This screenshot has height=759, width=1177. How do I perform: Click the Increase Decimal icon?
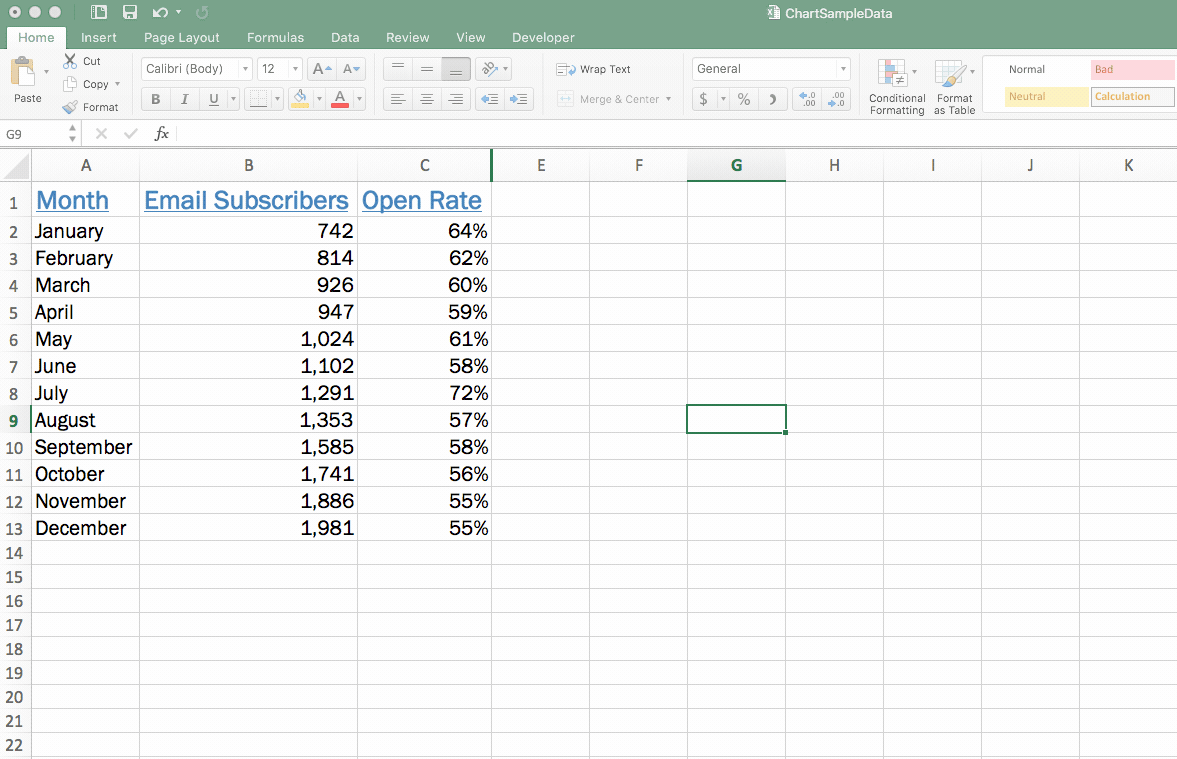tap(807, 99)
